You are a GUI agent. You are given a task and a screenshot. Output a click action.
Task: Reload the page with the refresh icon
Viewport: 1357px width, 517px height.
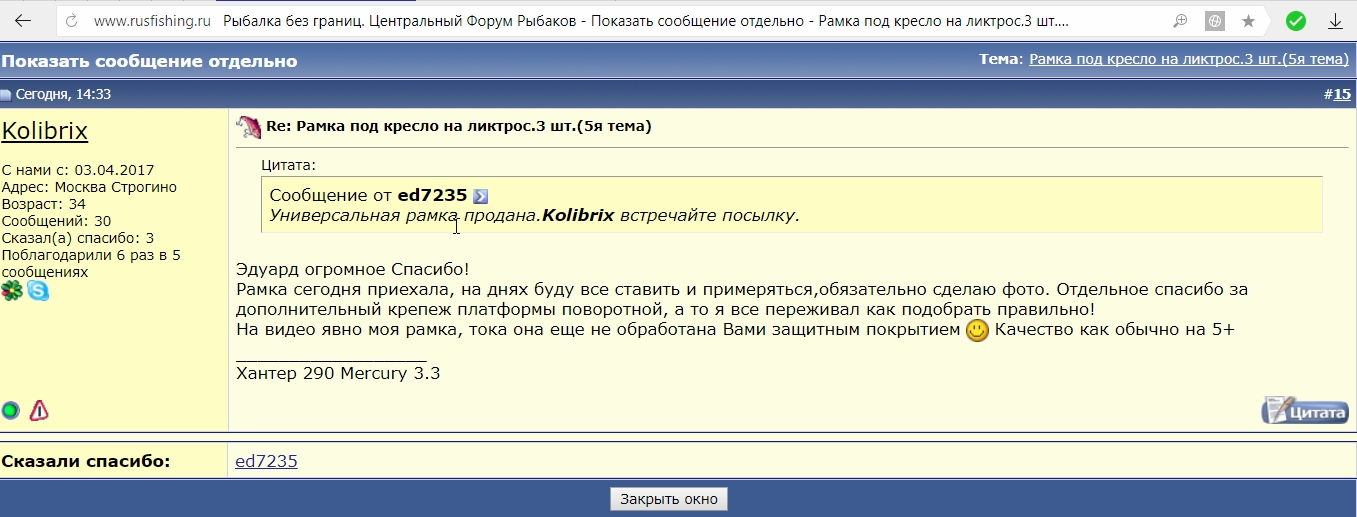70,21
